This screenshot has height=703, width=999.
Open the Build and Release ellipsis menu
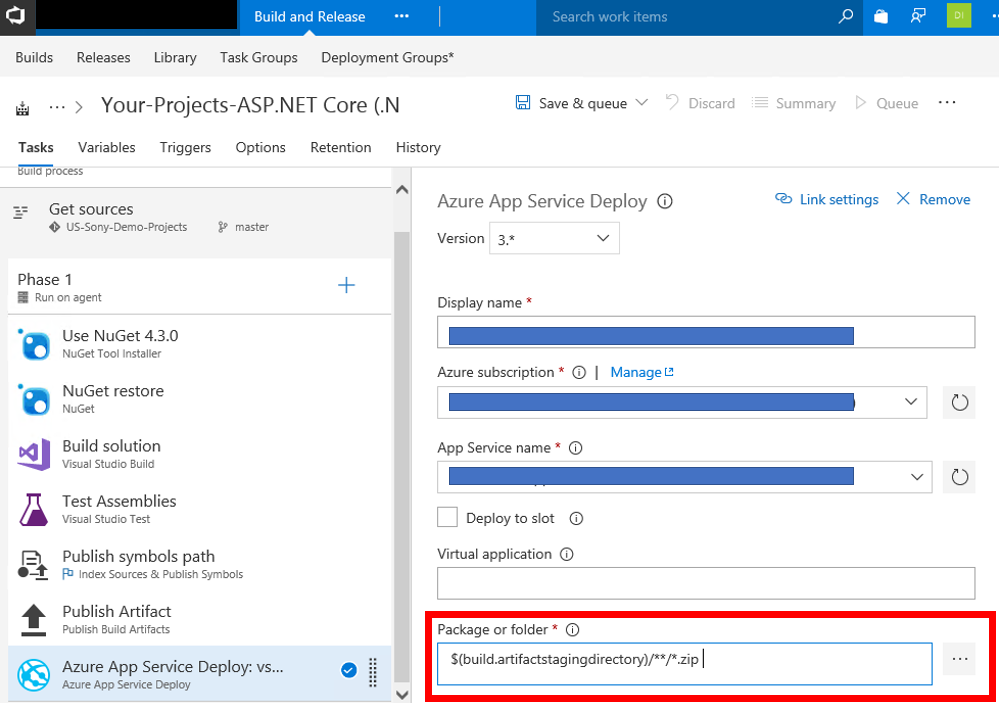401,17
